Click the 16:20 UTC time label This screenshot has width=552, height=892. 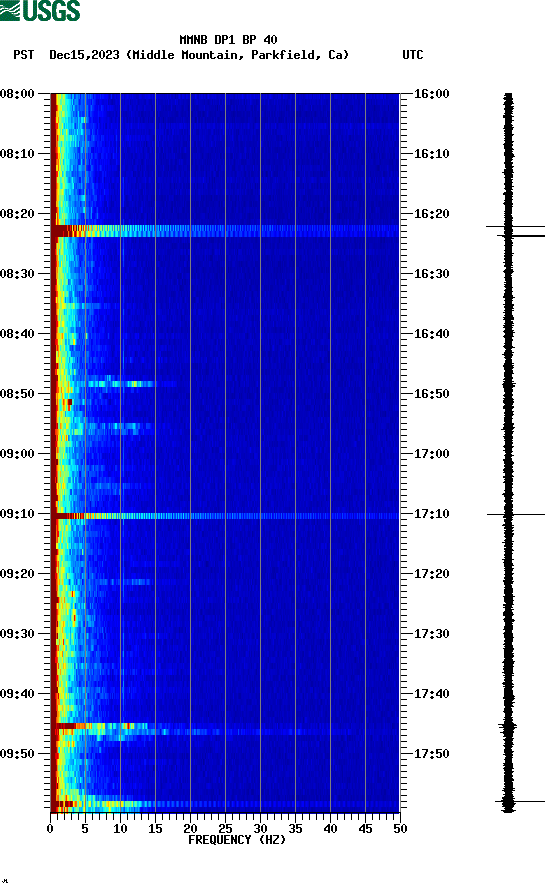click(431, 213)
